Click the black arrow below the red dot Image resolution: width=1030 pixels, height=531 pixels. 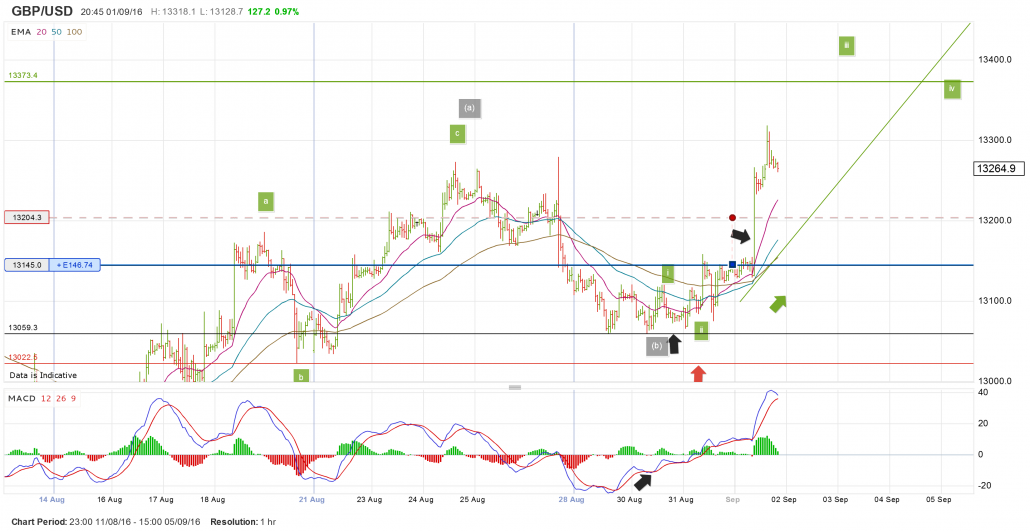(739, 236)
